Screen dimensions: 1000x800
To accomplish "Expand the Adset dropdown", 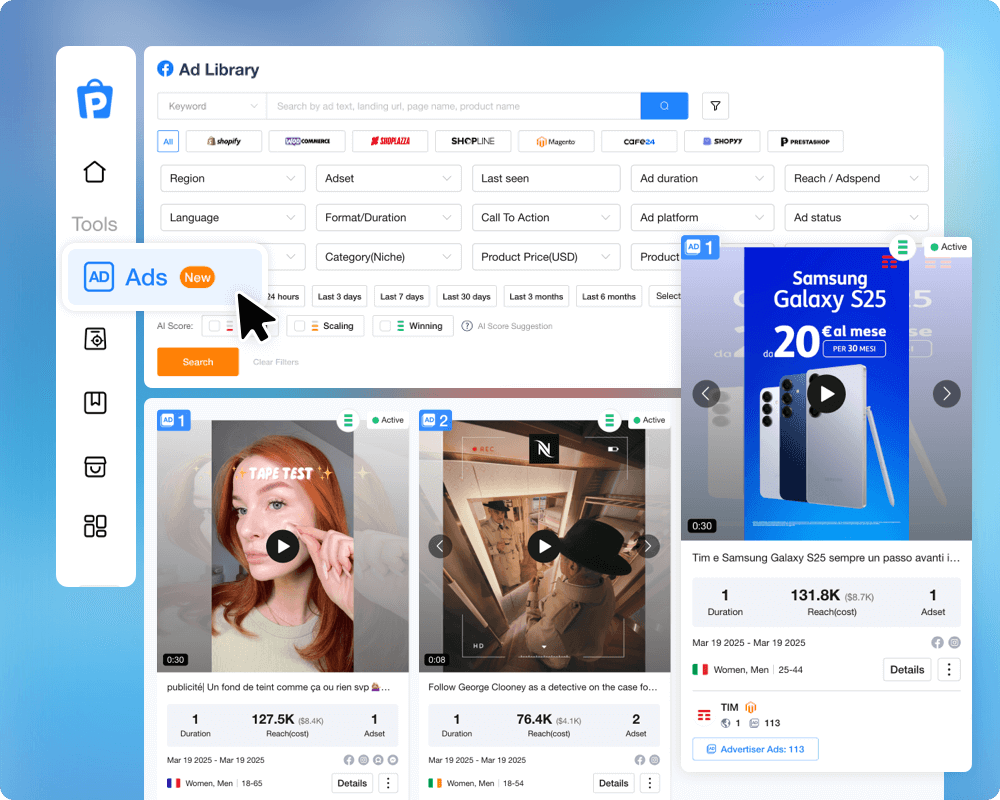I will pos(388,178).
